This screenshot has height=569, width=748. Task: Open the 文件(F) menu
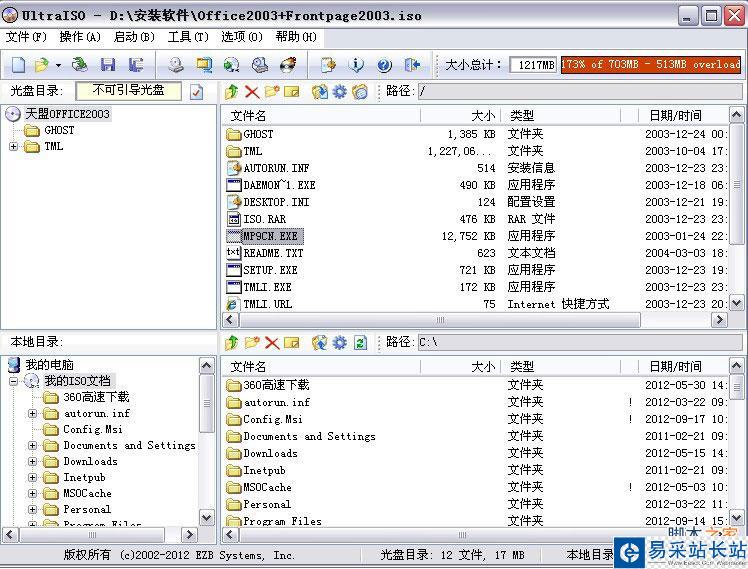point(26,37)
